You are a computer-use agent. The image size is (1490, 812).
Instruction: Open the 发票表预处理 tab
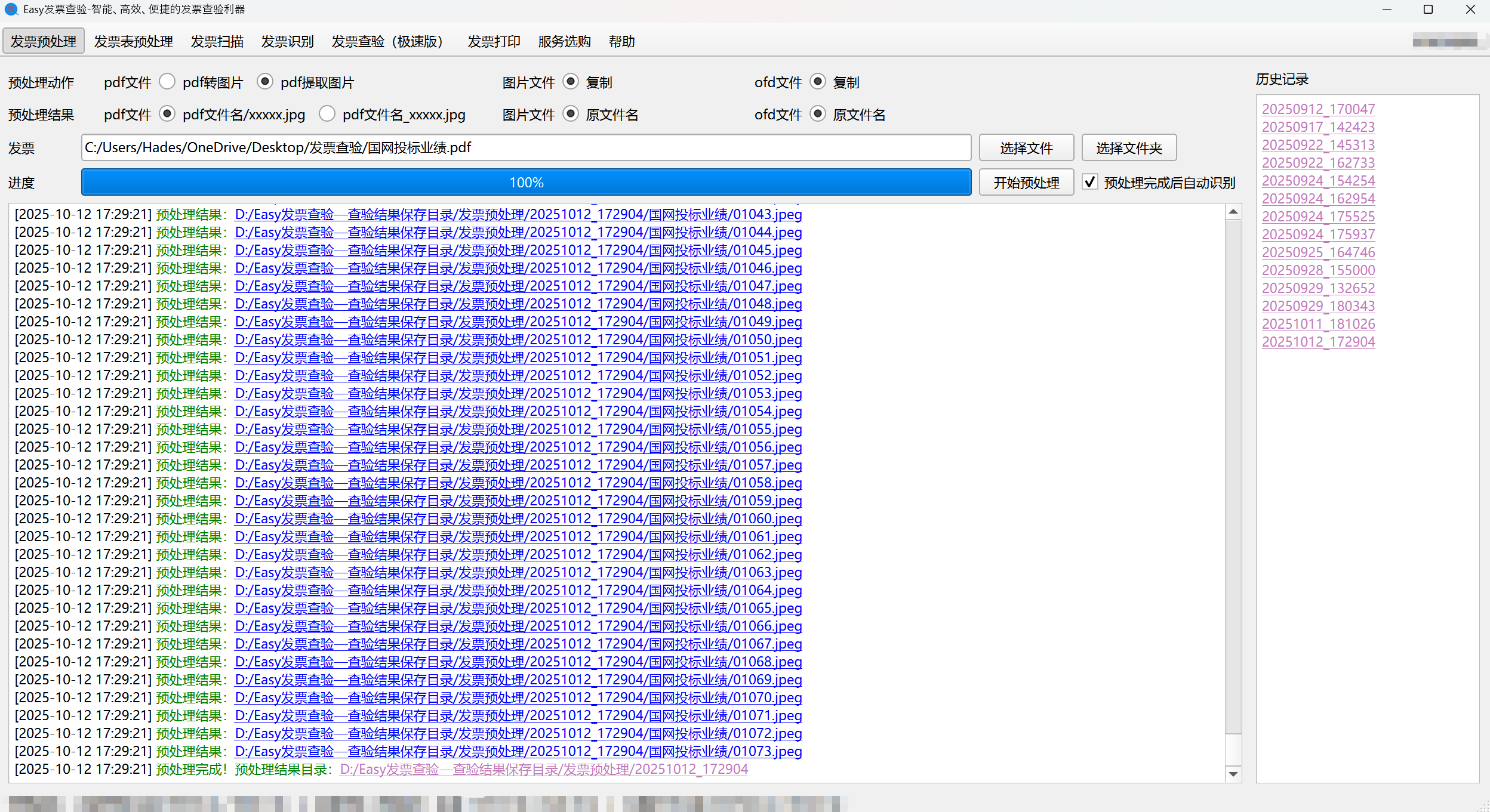[134, 42]
